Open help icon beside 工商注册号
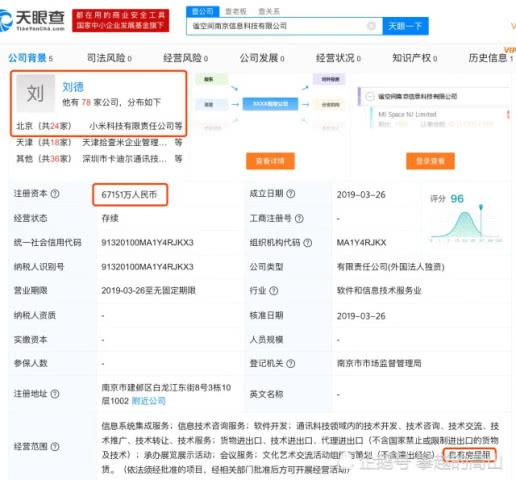Viewport: 516px width, 480px height. [x=299, y=218]
